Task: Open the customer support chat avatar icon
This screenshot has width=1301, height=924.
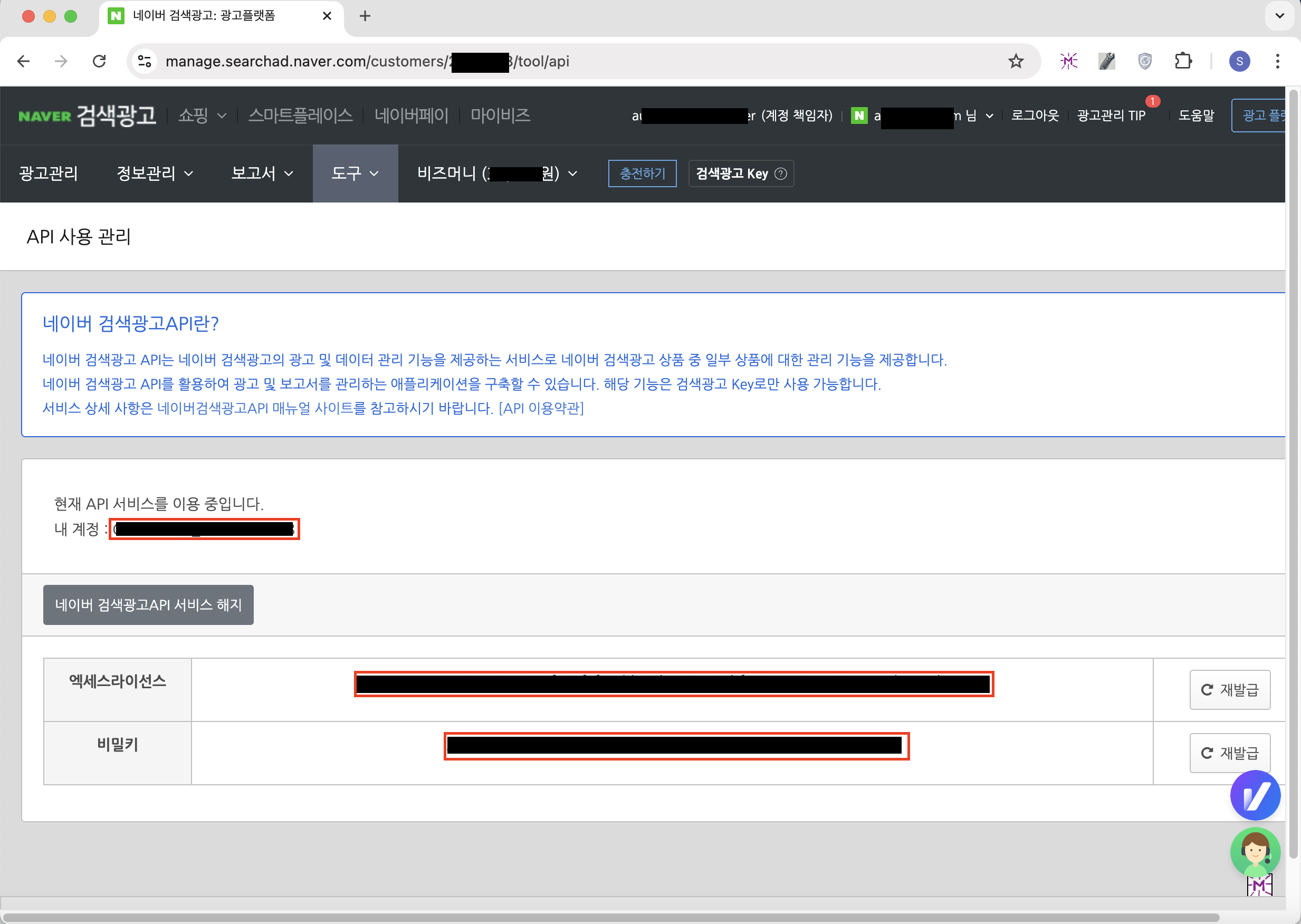Action: point(1255,852)
